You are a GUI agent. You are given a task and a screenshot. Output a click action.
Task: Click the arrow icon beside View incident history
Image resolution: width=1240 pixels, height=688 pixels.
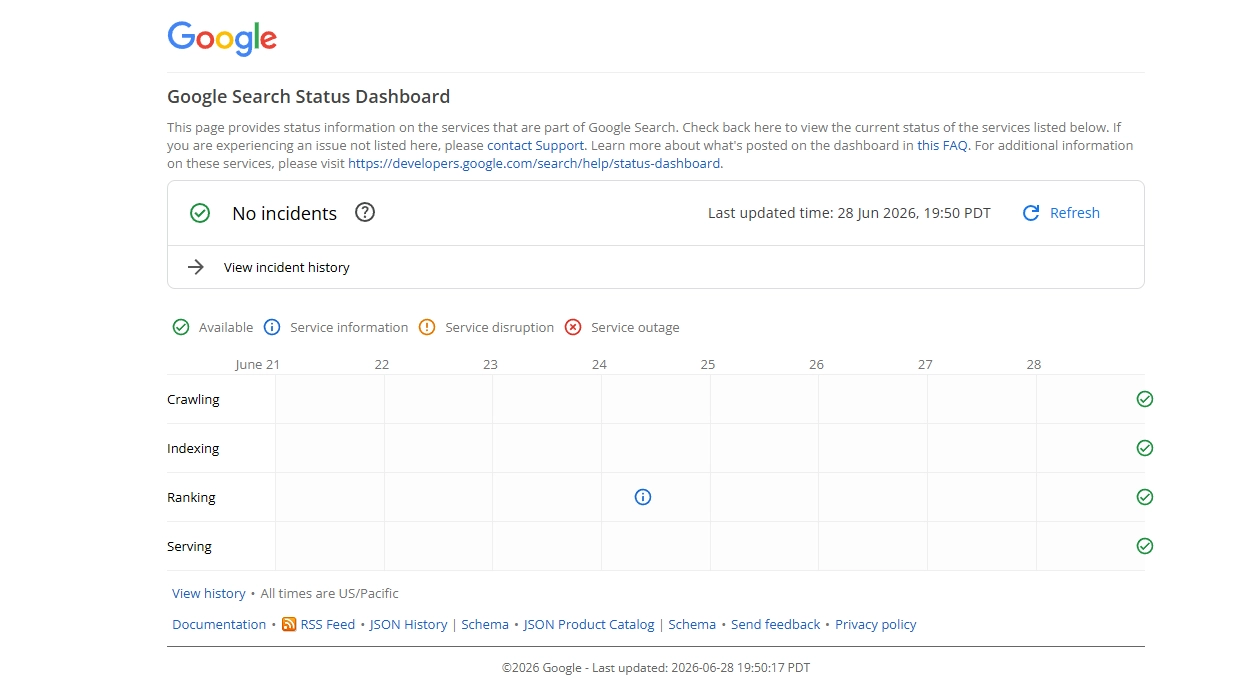[x=196, y=267]
